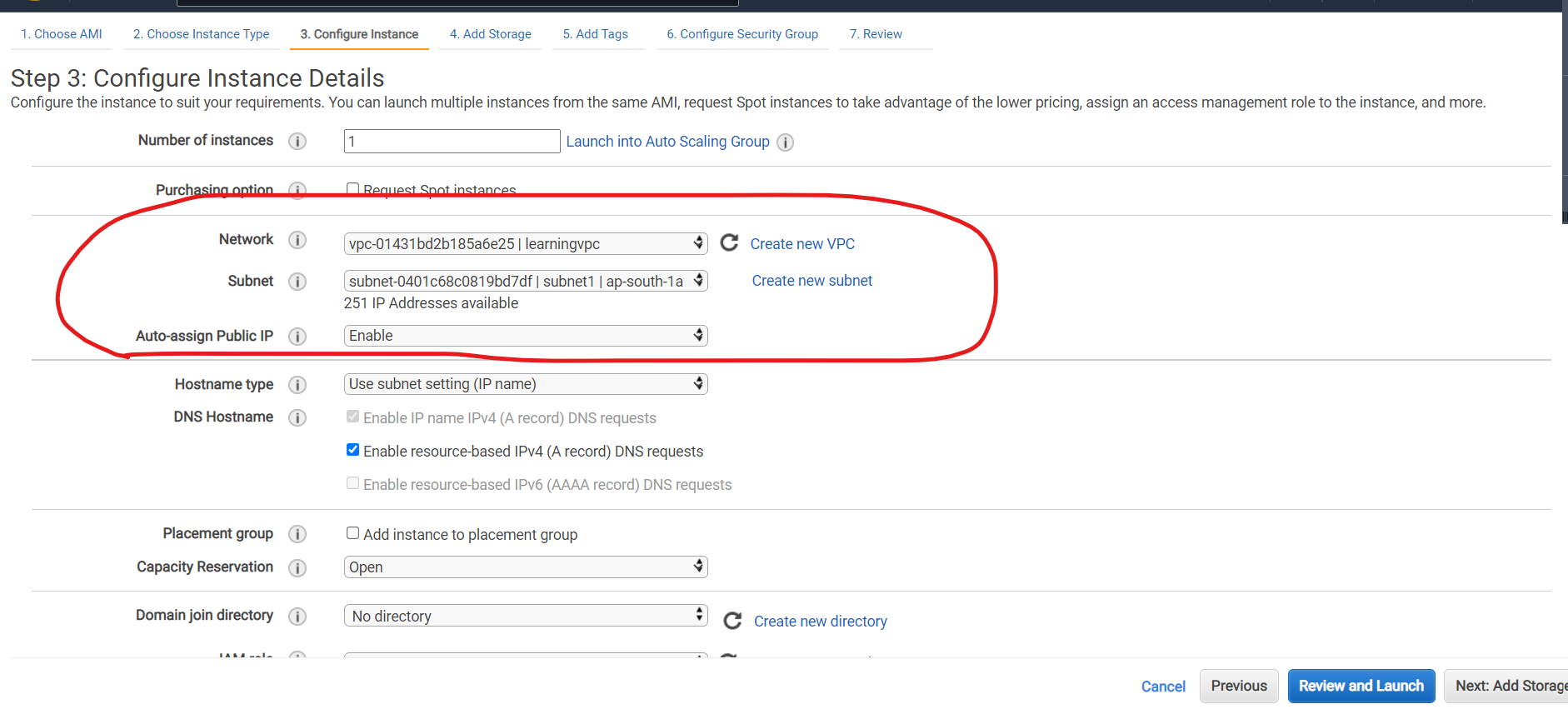
Task: Click the Number of instances field
Action: click(452, 142)
